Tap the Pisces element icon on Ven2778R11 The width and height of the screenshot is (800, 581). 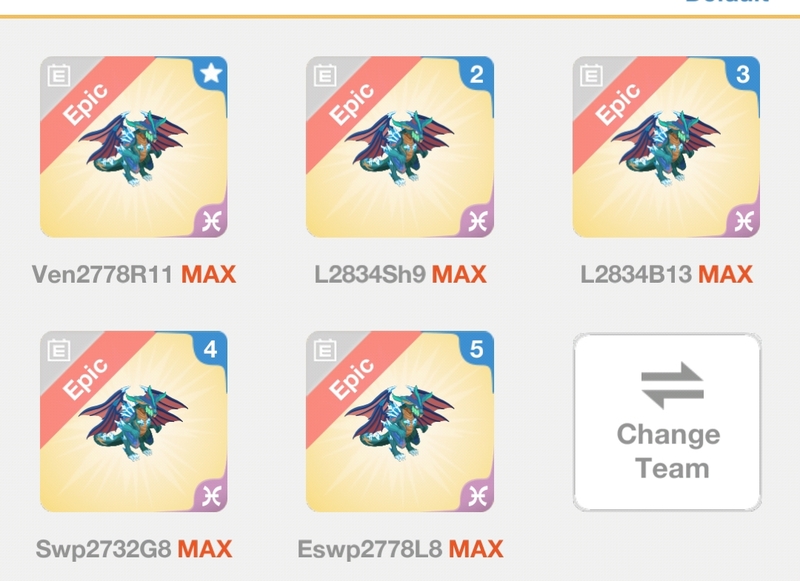click(211, 221)
